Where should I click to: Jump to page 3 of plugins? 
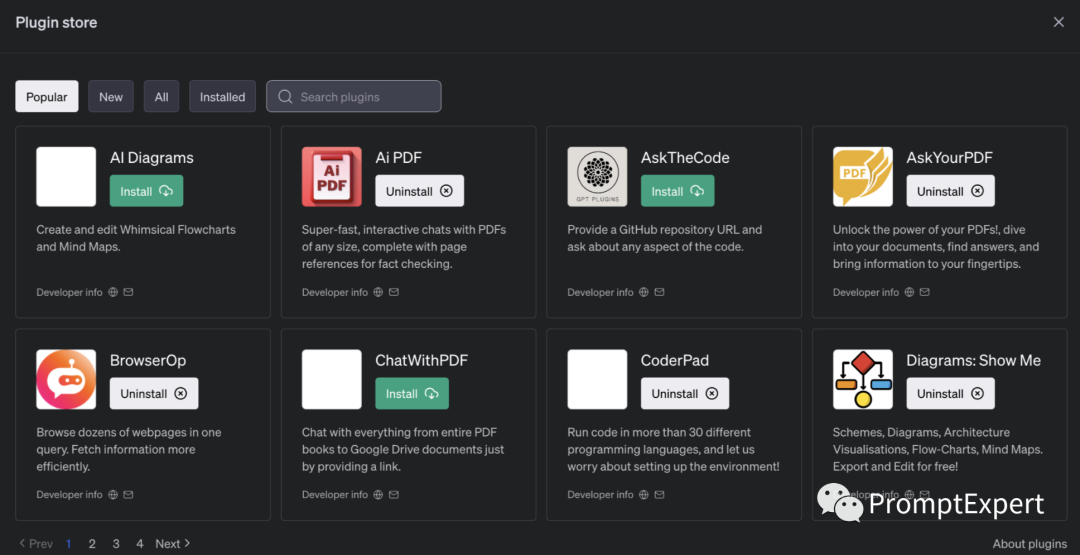pyautogui.click(x=116, y=543)
